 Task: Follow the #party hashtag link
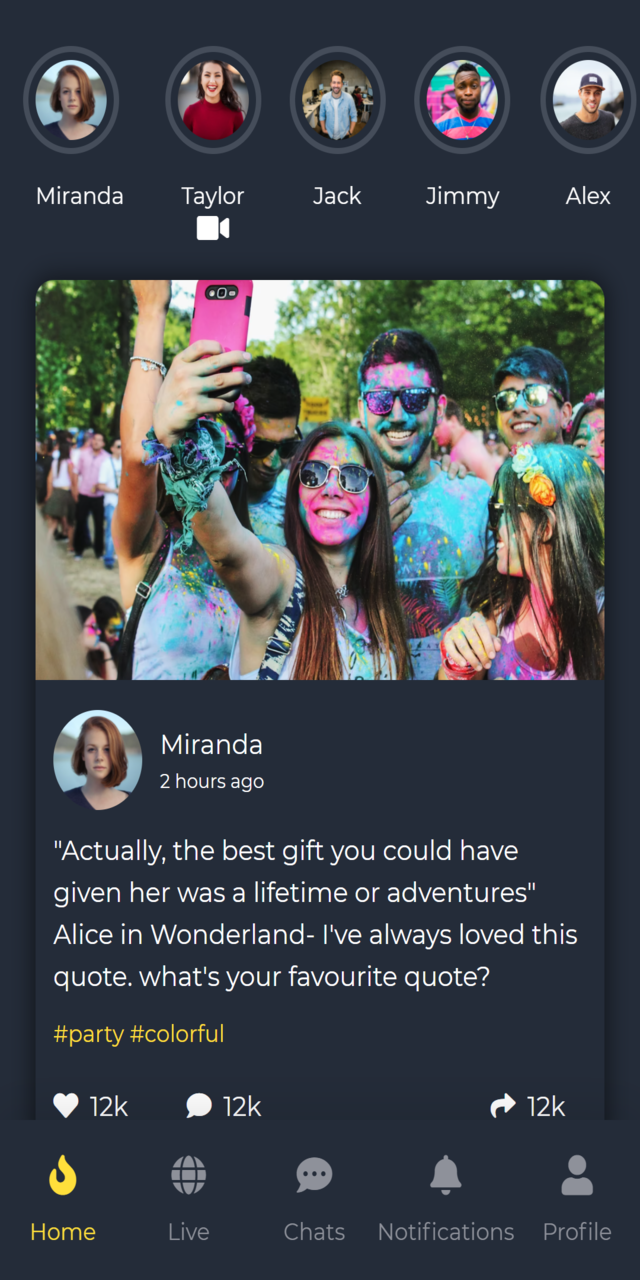click(89, 1034)
